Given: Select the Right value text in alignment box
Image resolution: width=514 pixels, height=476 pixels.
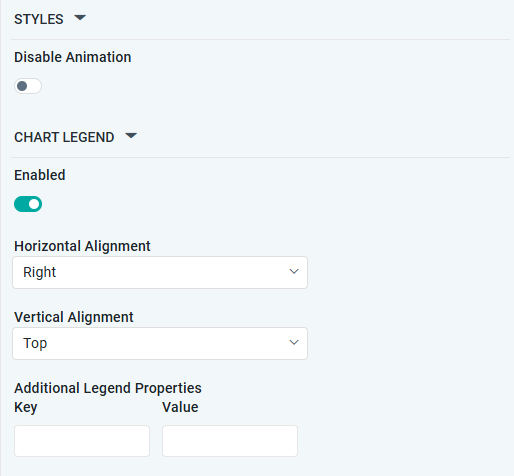Looking at the screenshot, I should [x=39, y=272].
